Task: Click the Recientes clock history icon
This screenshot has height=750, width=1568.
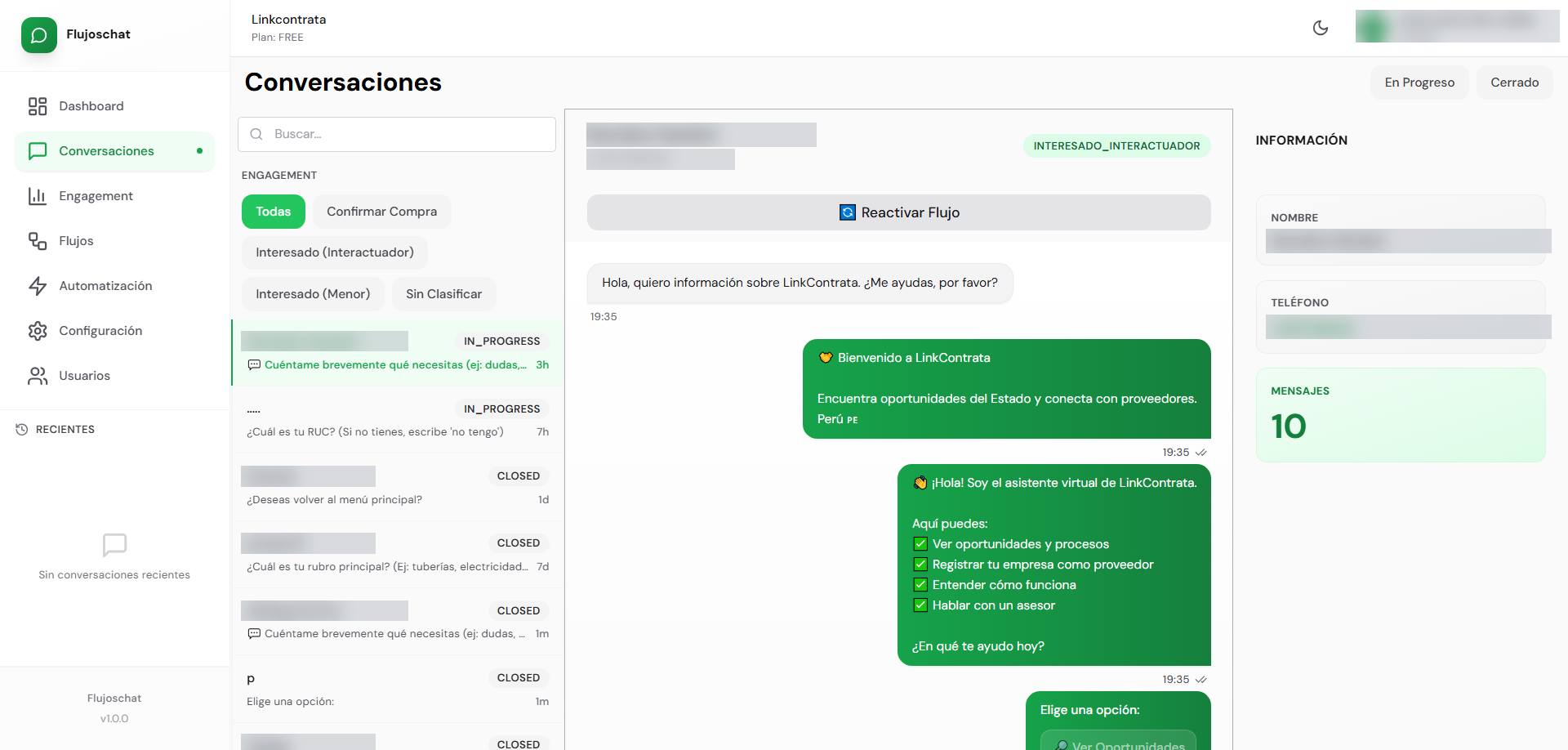Action: pyautogui.click(x=22, y=430)
